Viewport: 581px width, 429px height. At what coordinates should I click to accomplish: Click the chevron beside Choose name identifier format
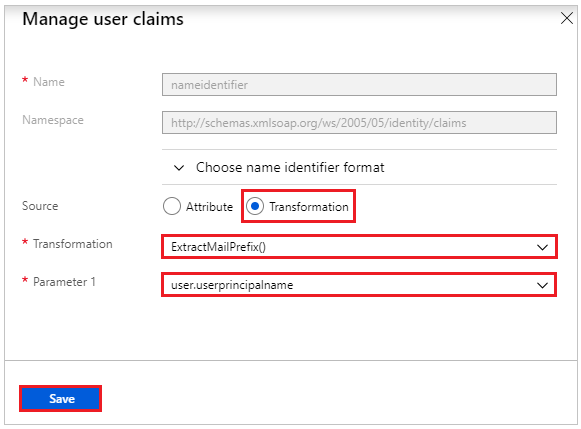pos(179,168)
